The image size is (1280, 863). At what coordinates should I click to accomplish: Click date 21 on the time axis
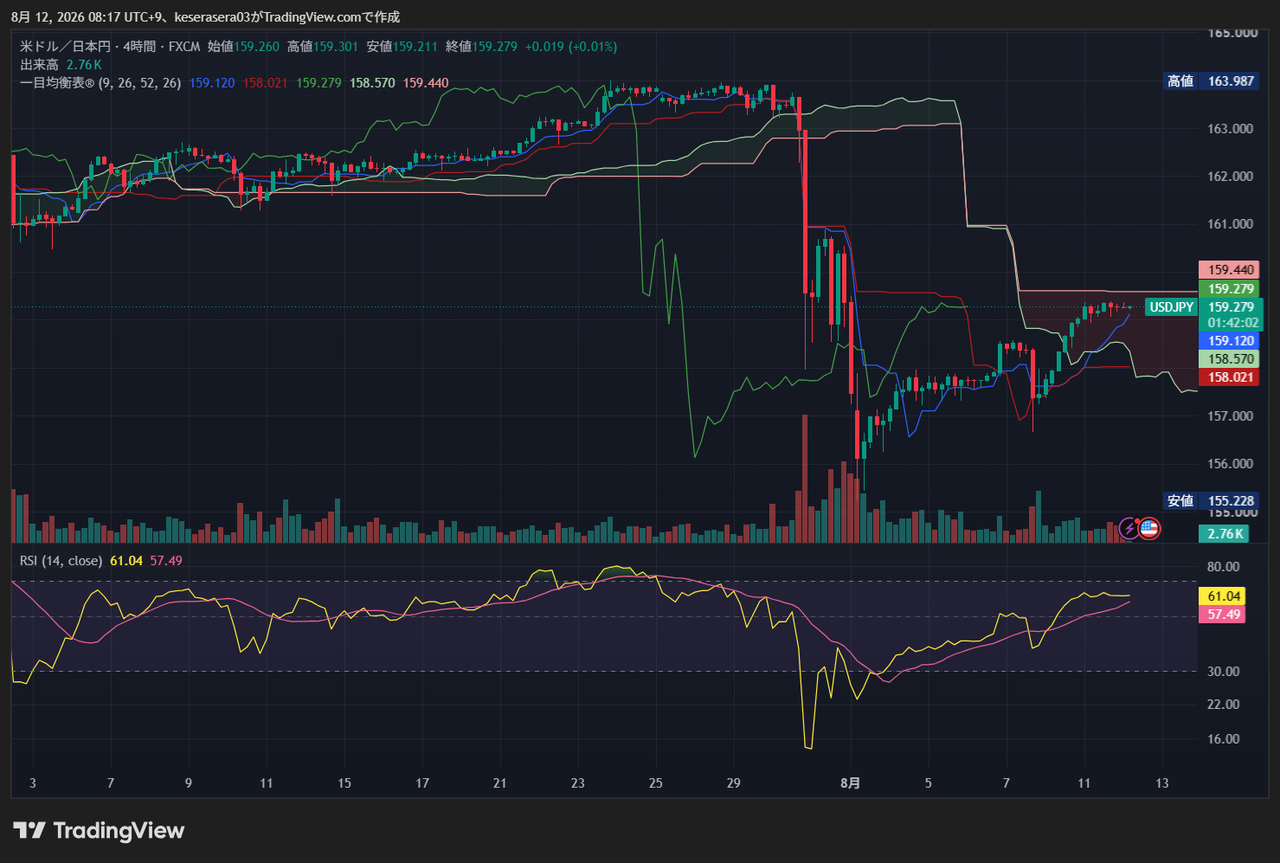pos(500,783)
